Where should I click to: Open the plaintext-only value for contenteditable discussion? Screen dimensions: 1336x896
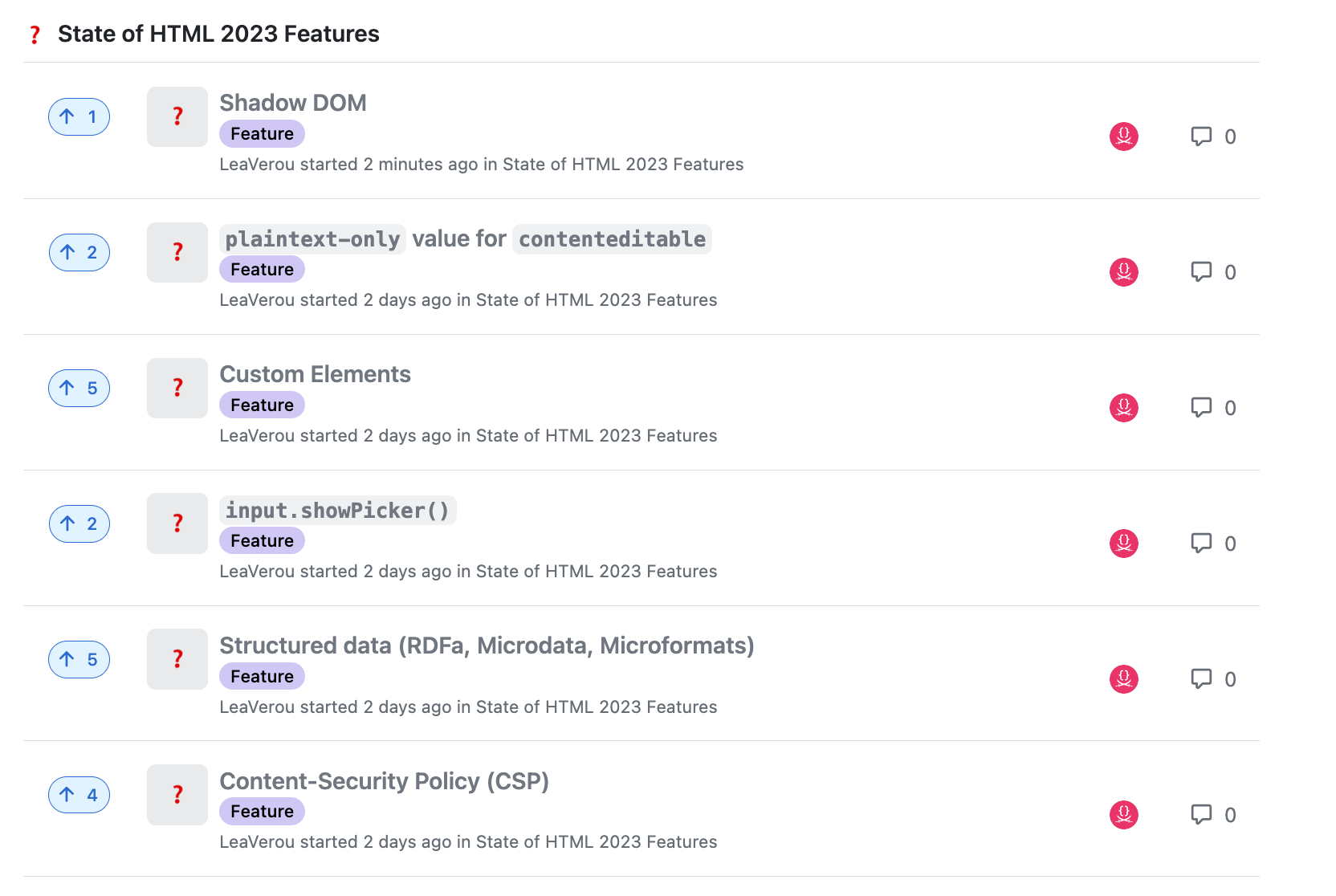tap(466, 238)
